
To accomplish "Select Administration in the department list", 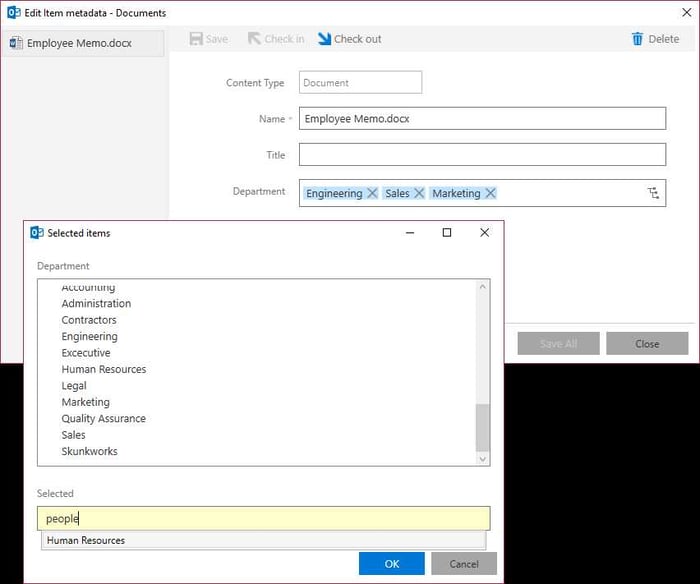I will pyautogui.click(x=96, y=303).
